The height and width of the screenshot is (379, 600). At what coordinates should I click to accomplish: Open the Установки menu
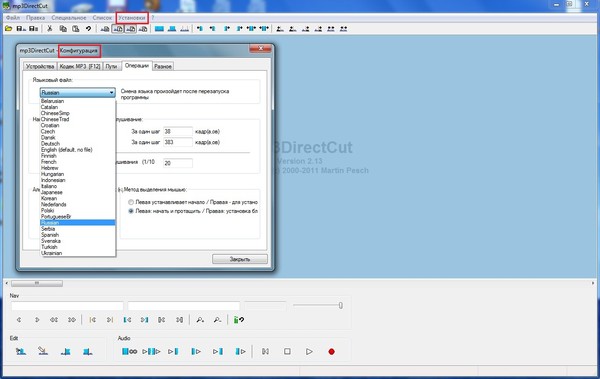click(x=132, y=18)
